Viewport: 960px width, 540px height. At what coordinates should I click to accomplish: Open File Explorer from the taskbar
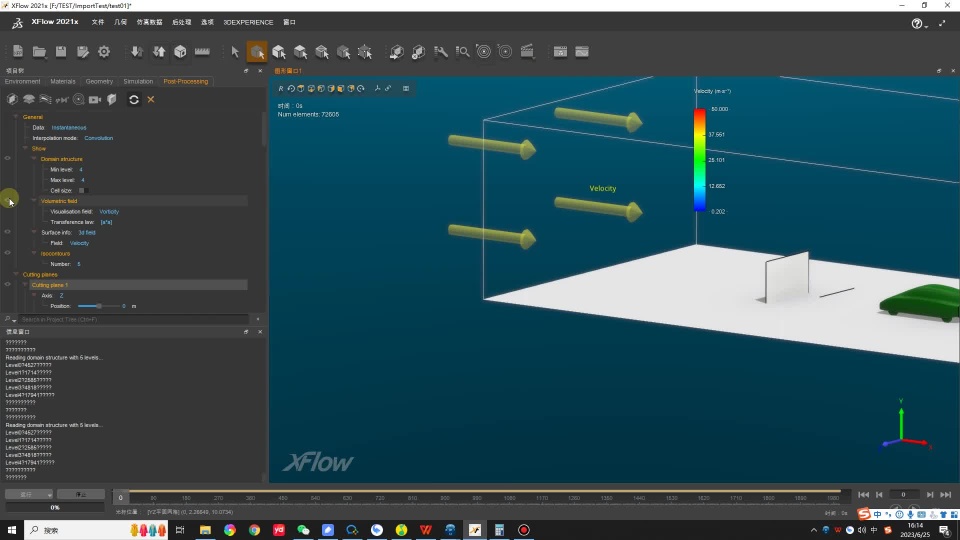205,530
